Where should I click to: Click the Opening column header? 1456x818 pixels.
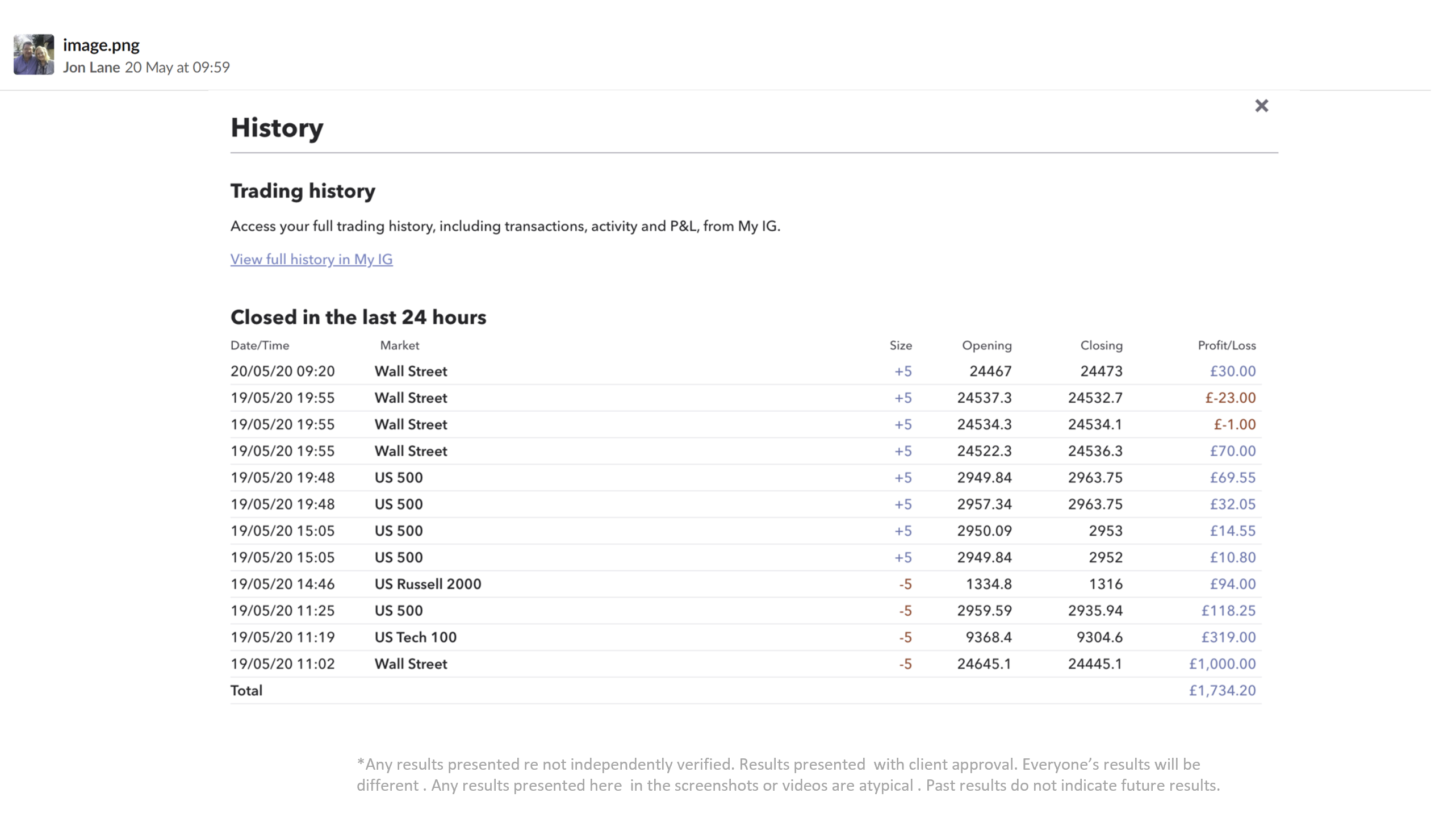click(x=986, y=345)
